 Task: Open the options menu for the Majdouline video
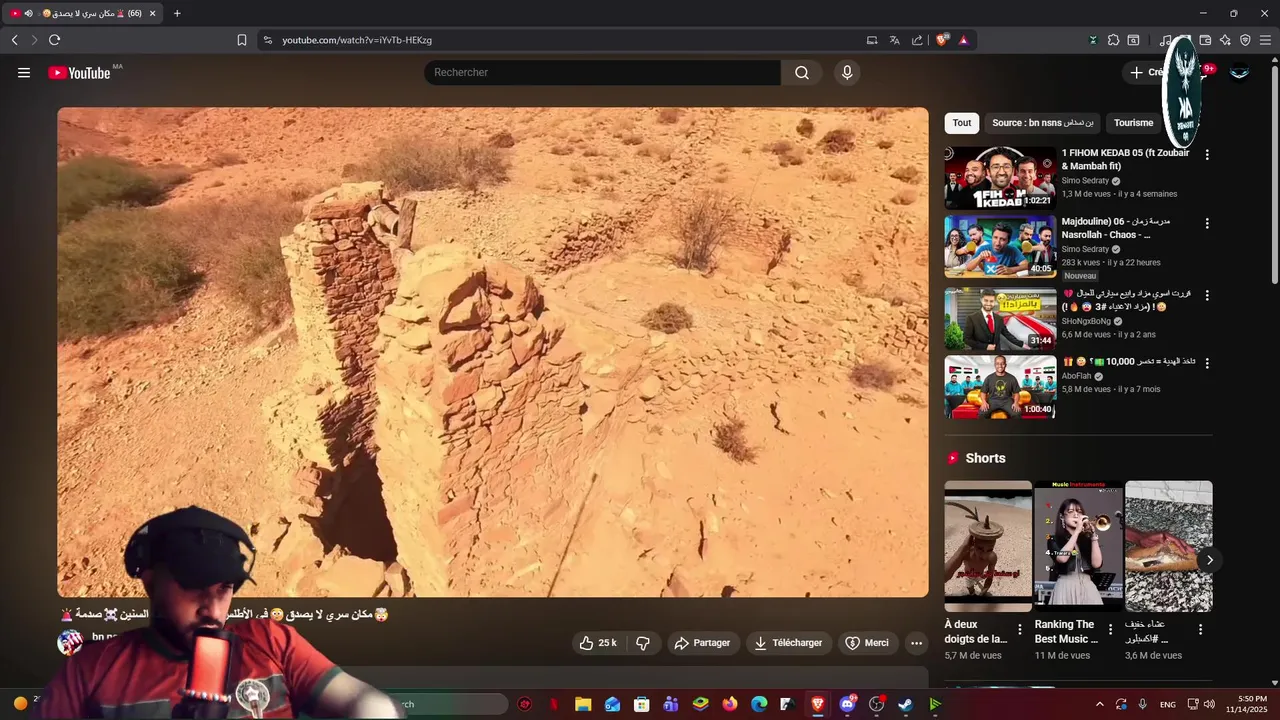pos(1207,223)
